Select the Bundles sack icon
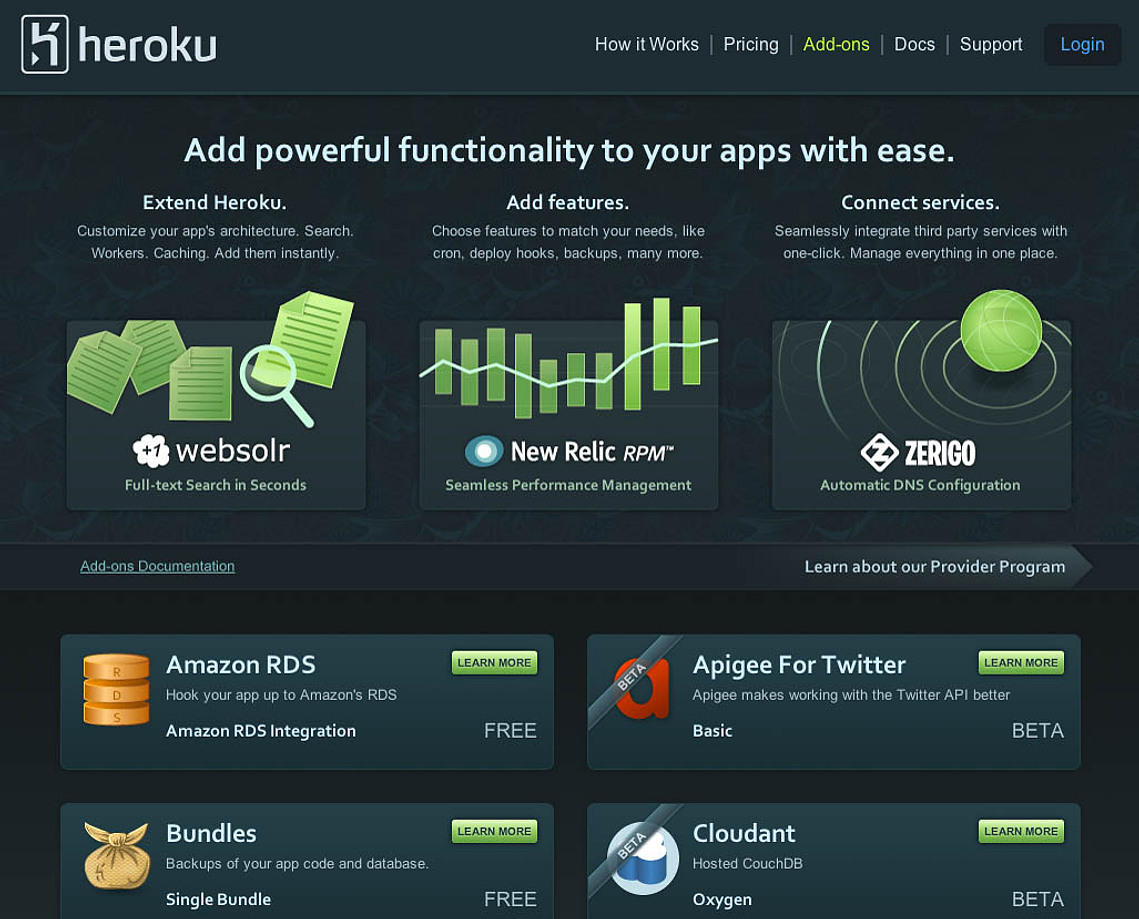1139x919 pixels. (116, 856)
